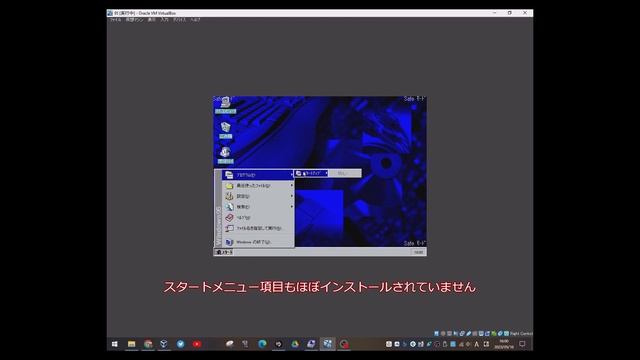Open Google Drive icon on host taskbar
Screen dimensions: 640x360
(295, 344)
